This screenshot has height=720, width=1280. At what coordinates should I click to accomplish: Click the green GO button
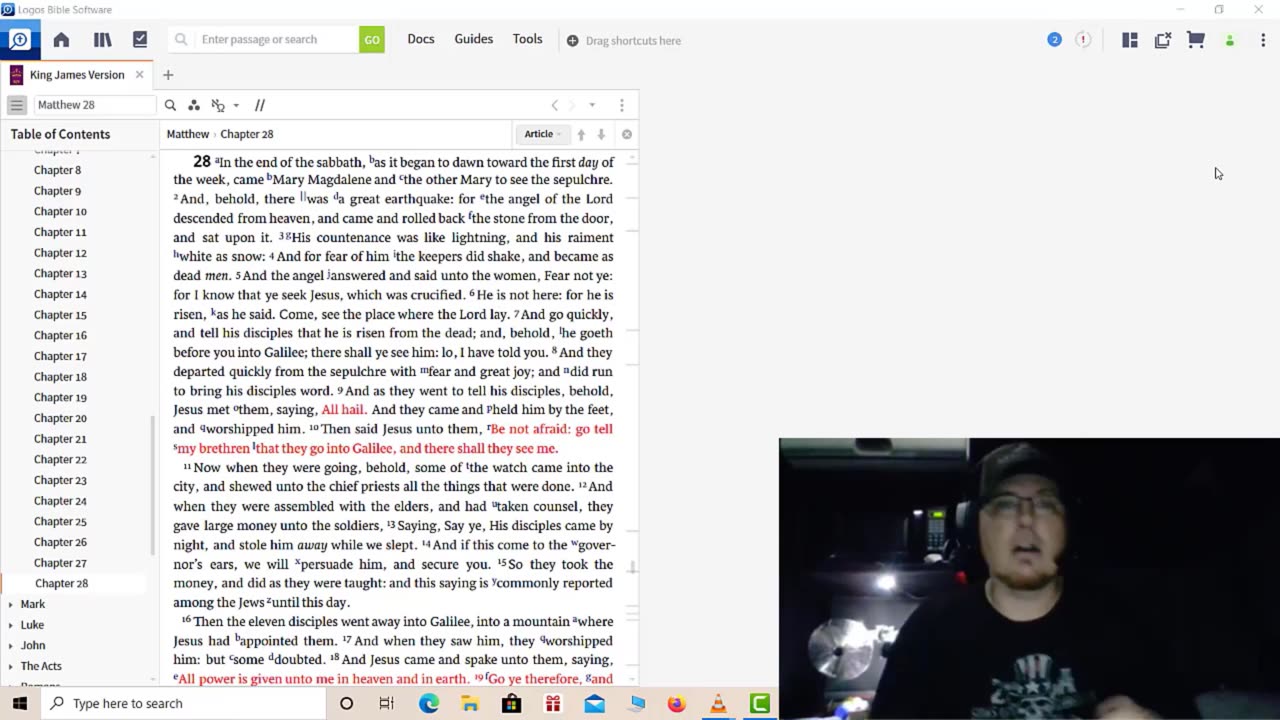[372, 40]
